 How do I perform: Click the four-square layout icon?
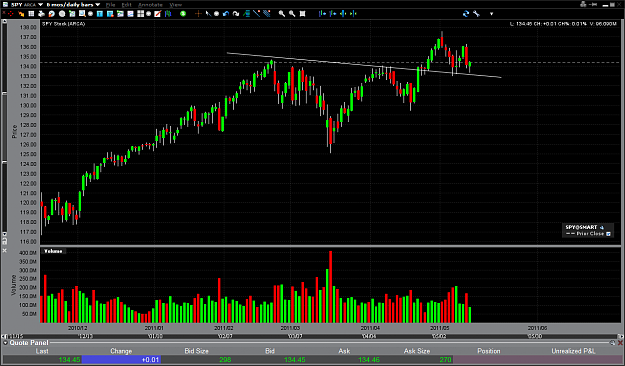[140, 14]
